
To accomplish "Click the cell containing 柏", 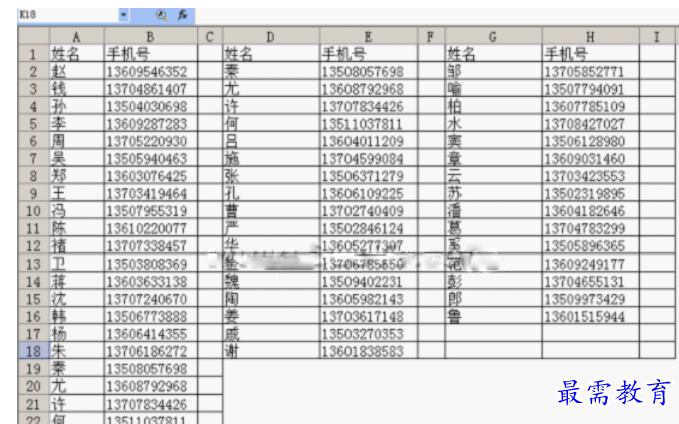I will point(493,106).
